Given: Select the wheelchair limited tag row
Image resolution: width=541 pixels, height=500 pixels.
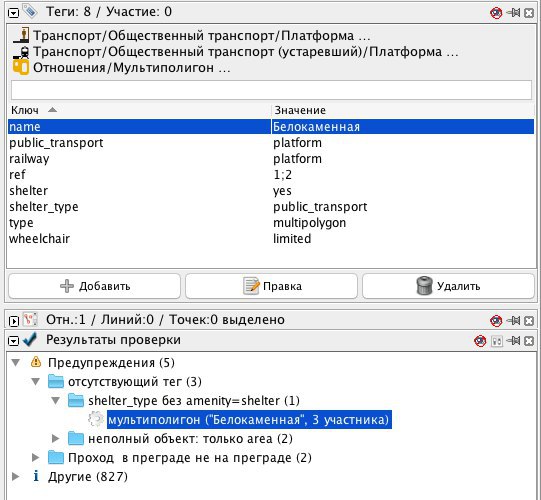Looking at the screenshot, I should click(x=271, y=238).
